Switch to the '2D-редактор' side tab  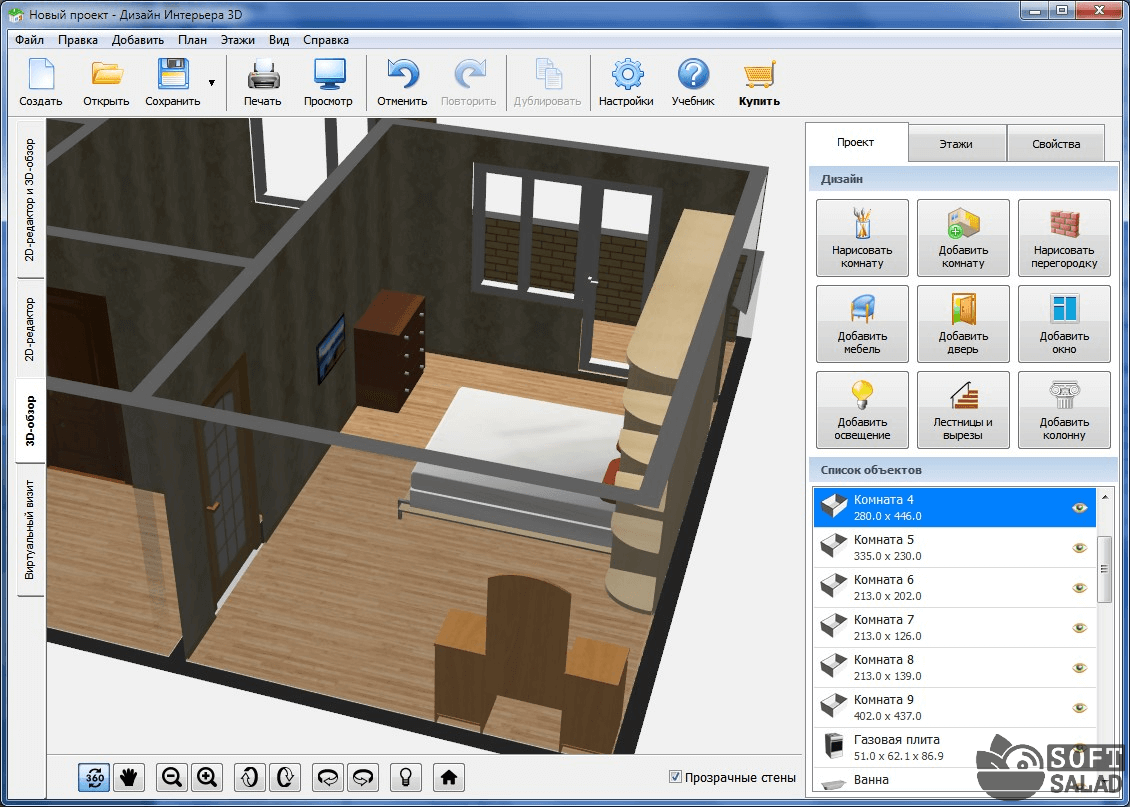[x=30, y=329]
